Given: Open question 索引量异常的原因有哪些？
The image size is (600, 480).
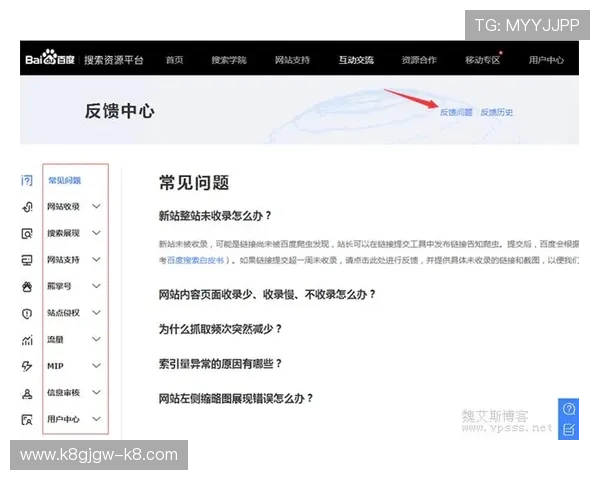Looking at the screenshot, I should [220, 364].
